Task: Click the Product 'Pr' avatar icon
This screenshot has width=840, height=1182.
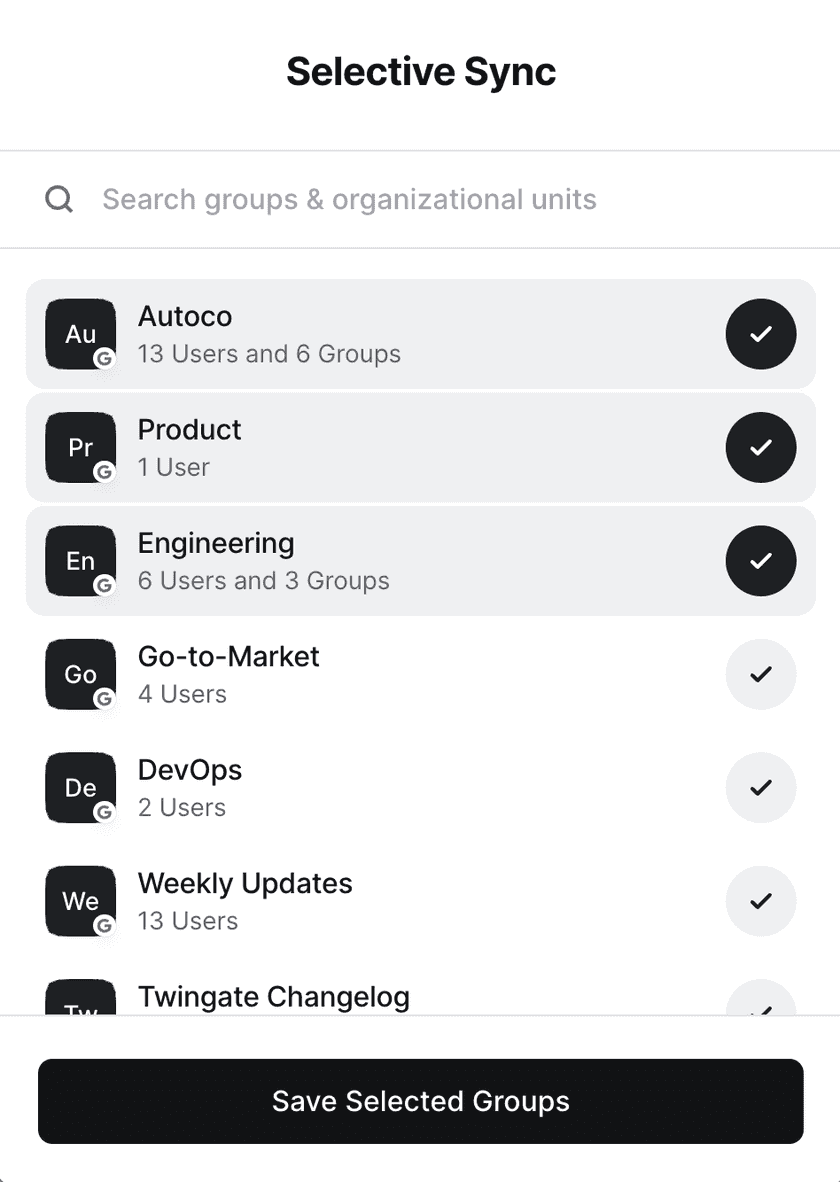Action: pyautogui.click(x=81, y=447)
